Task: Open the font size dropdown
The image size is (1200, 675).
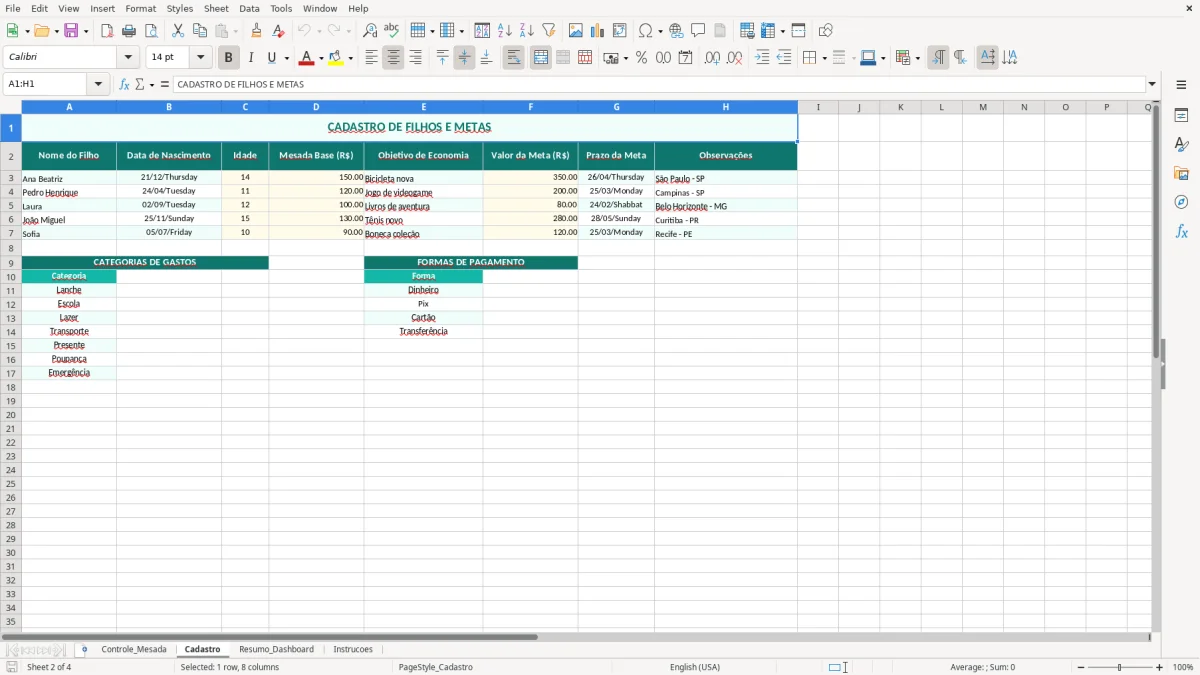Action: pyautogui.click(x=200, y=58)
